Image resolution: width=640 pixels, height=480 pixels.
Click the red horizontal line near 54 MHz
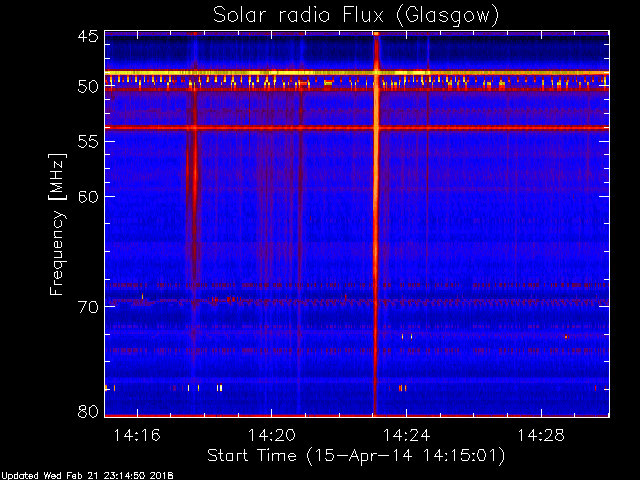point(357,128)
